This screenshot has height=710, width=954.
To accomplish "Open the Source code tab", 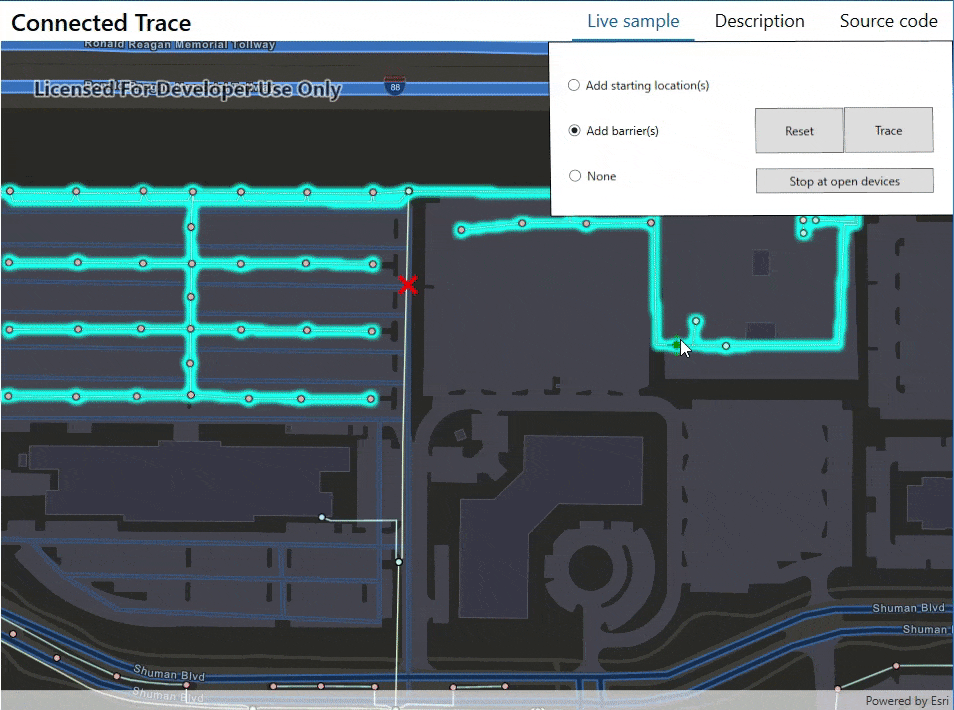I will 888,20.
